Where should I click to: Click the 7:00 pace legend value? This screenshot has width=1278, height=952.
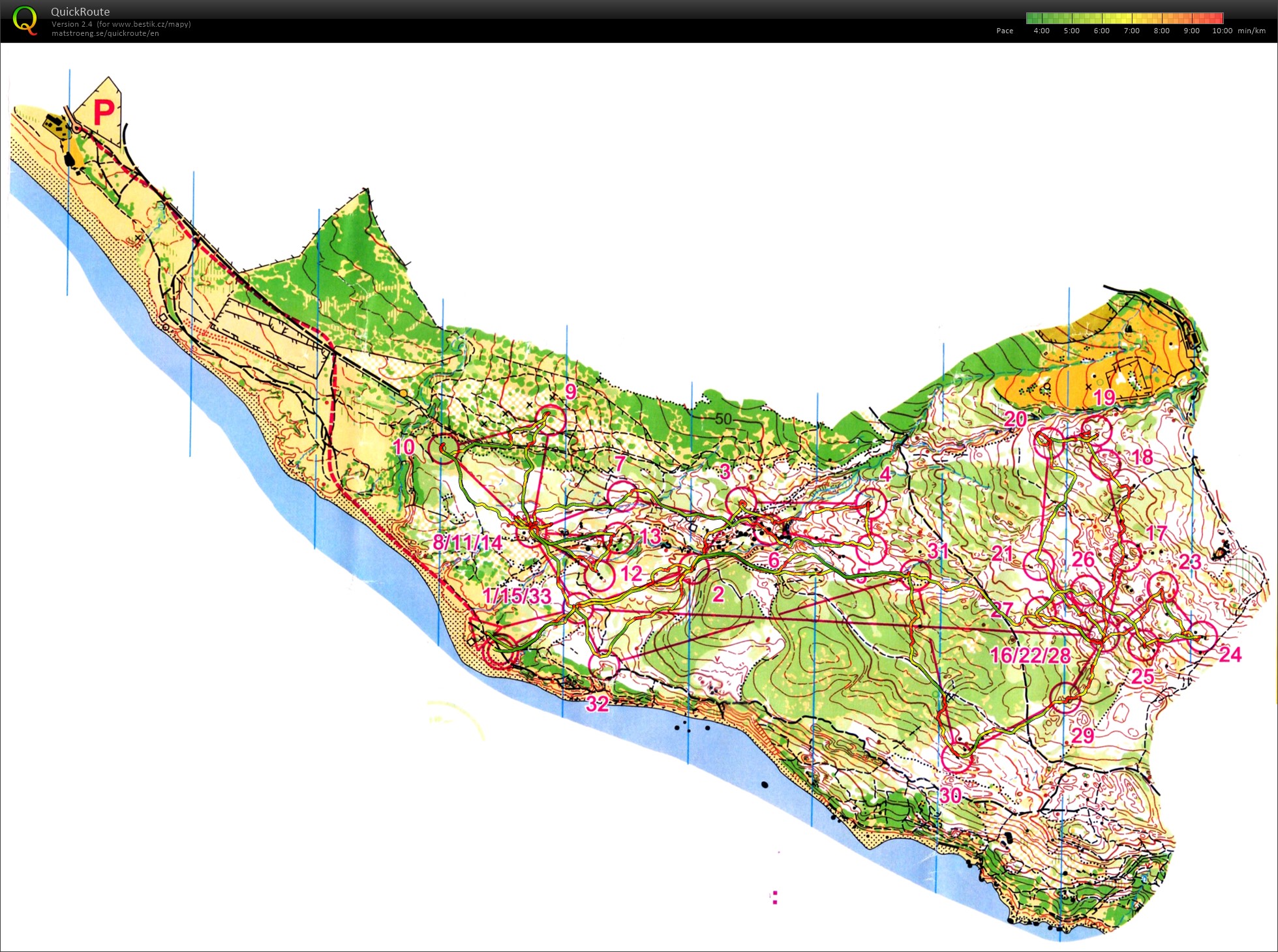tap(1131, 31)
